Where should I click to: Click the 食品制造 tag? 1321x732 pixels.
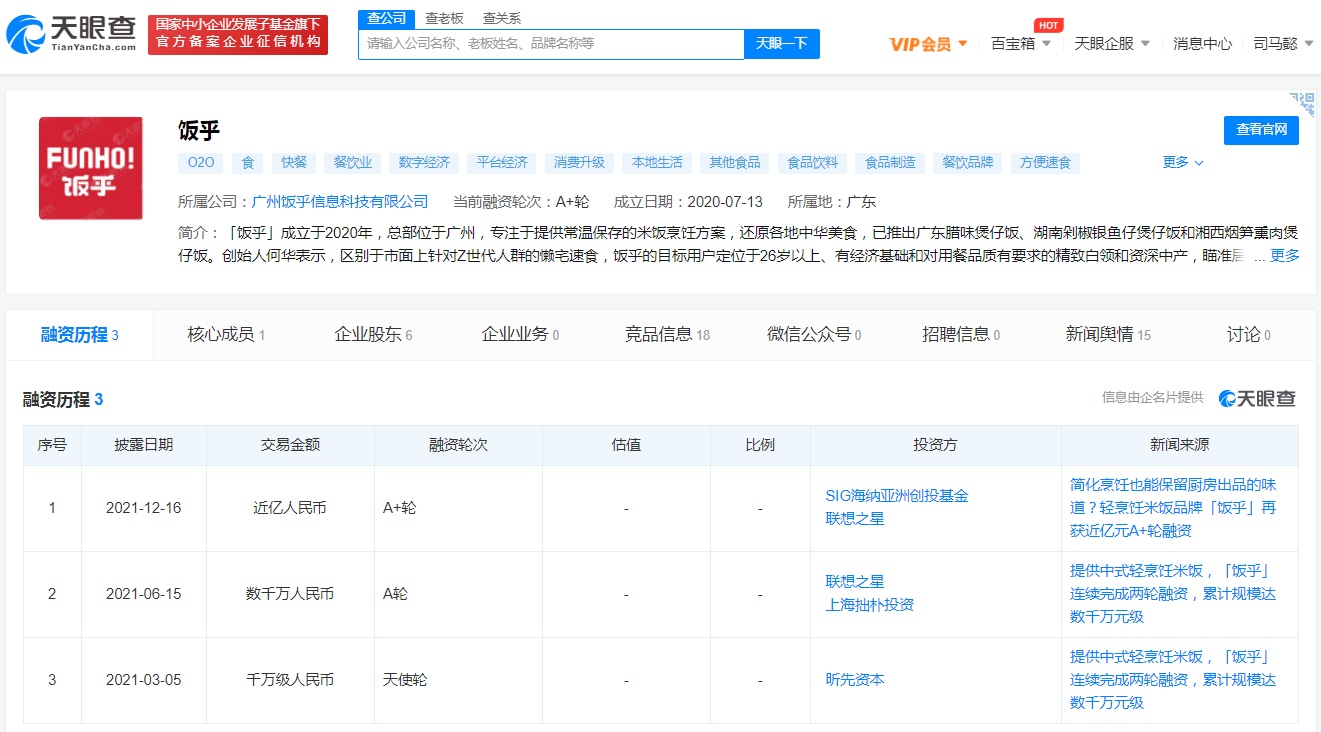tap(890, 163)
